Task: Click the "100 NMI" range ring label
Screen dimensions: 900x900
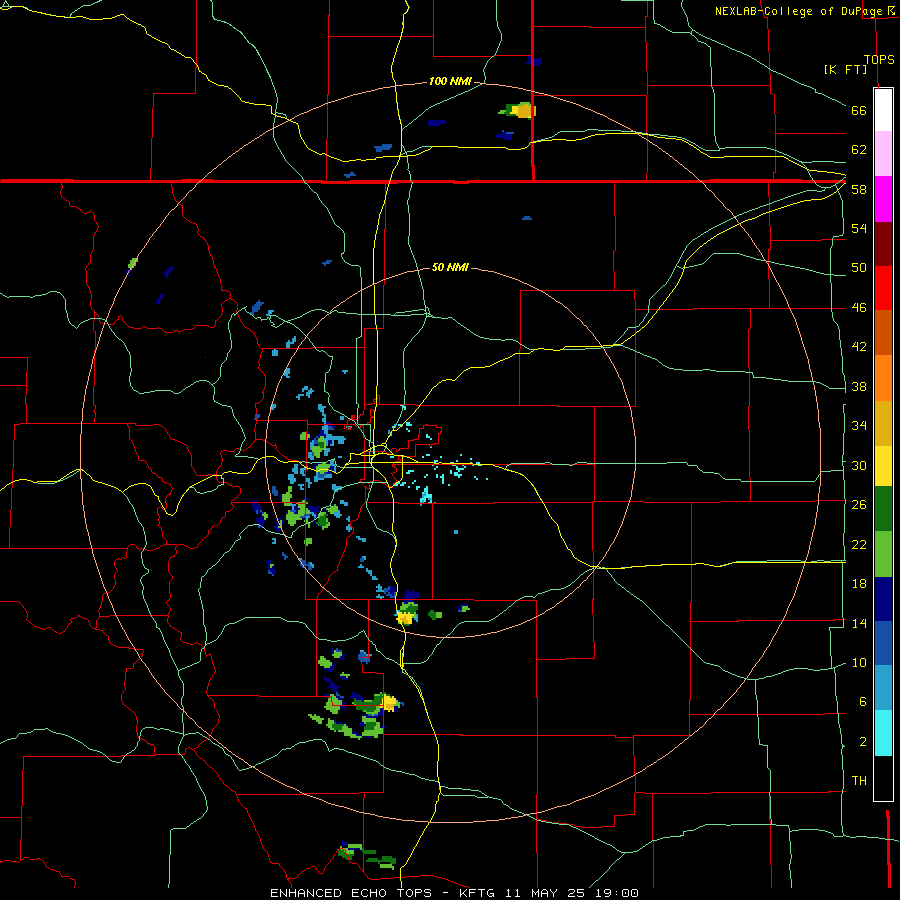Action: [450, 81]
